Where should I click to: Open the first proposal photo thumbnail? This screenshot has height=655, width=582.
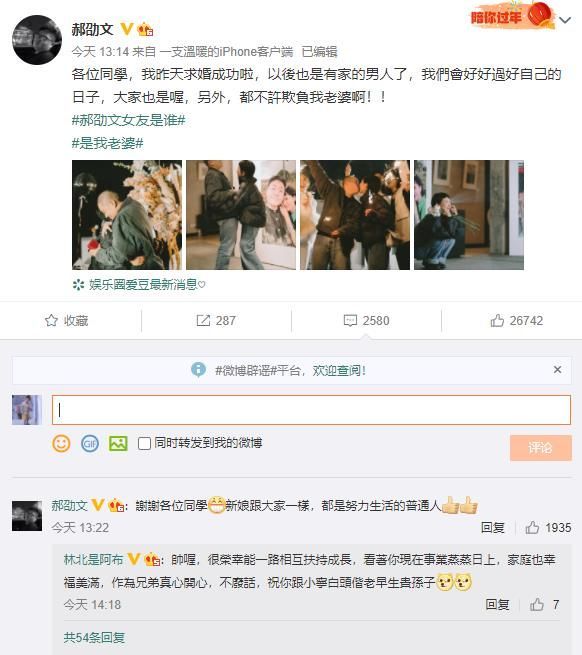(x=127, y=215)
